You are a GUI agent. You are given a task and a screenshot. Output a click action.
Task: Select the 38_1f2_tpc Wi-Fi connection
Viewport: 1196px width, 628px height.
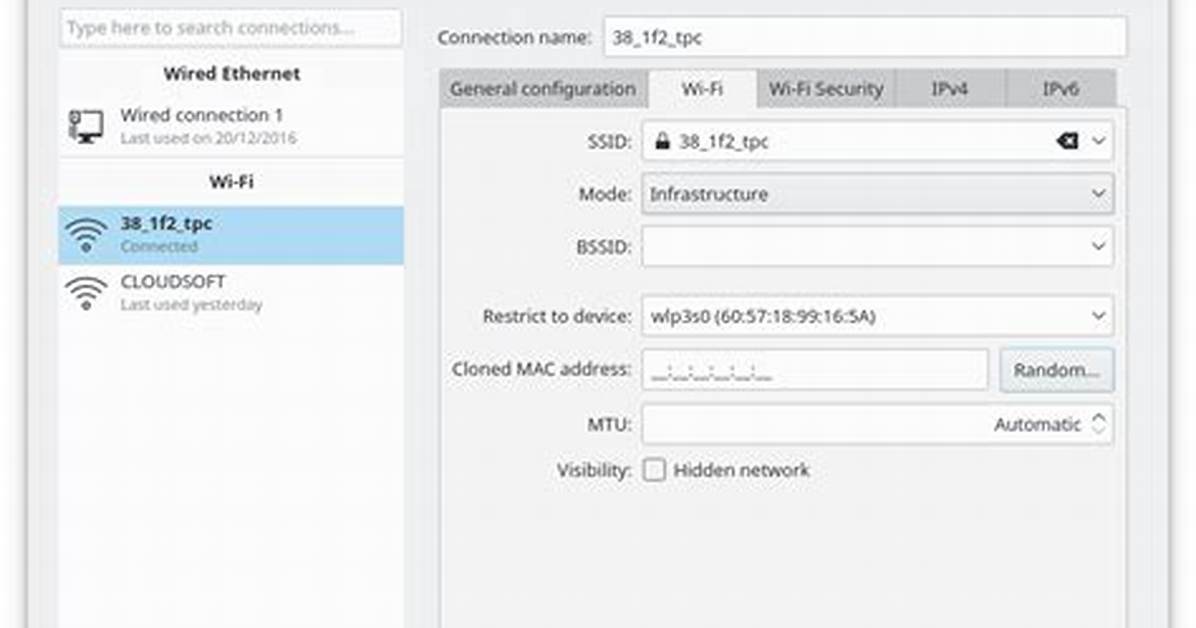(x=230, y=235)
